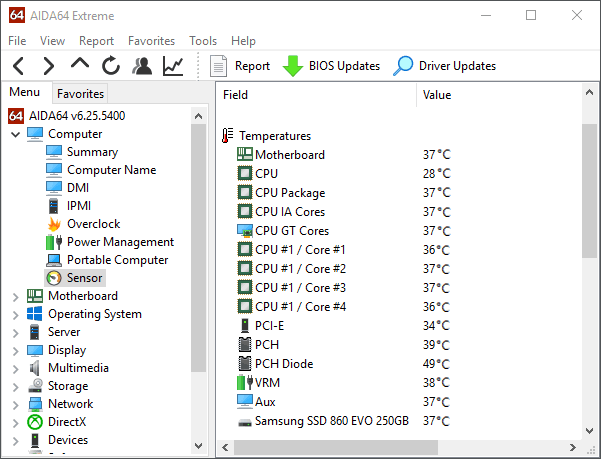Open the Favorites menu in menu bar
Viewport: 601px width, 459px height.
tap(151, 41)
